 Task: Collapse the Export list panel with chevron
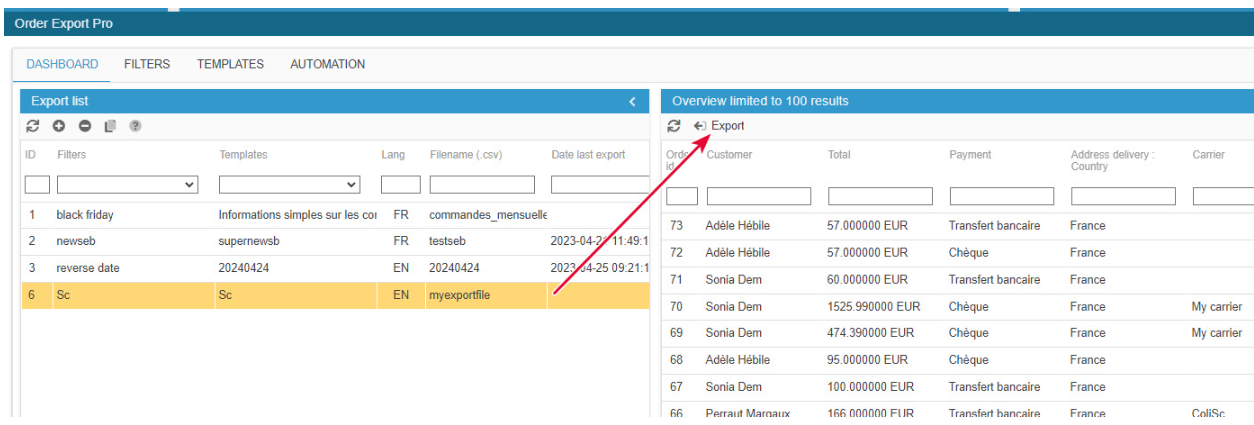[x=632, y=101]
